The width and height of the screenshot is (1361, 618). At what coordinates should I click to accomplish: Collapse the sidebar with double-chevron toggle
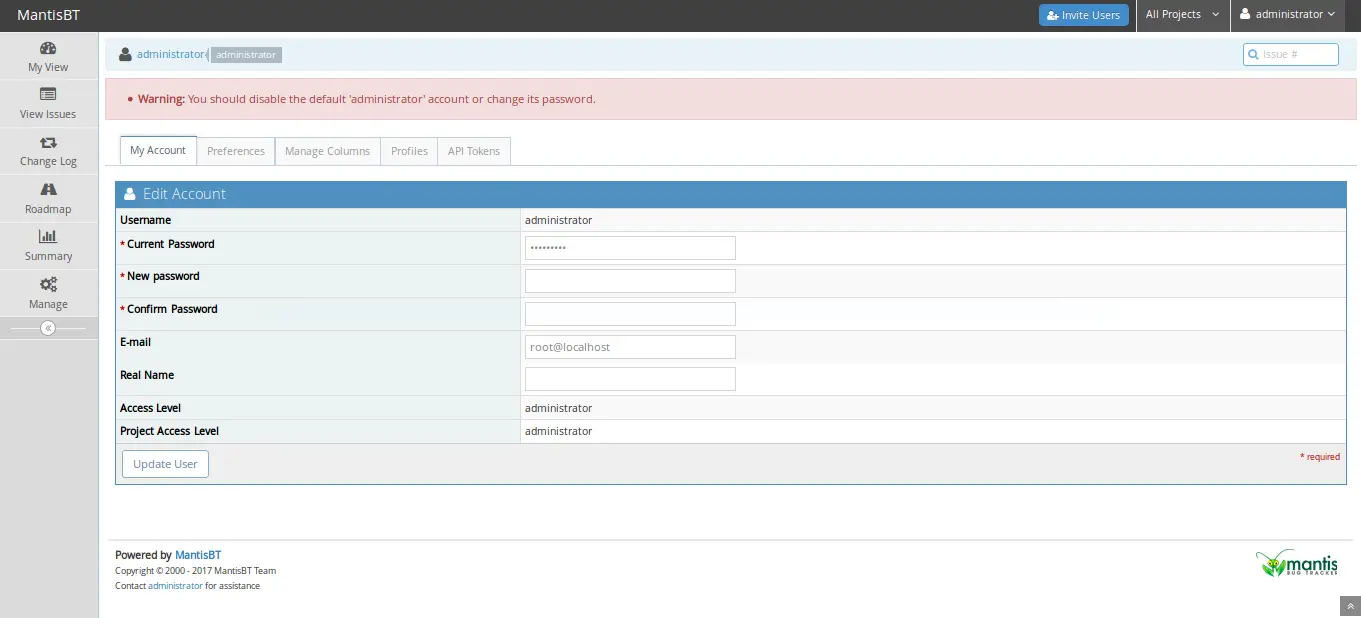[48, 328]
